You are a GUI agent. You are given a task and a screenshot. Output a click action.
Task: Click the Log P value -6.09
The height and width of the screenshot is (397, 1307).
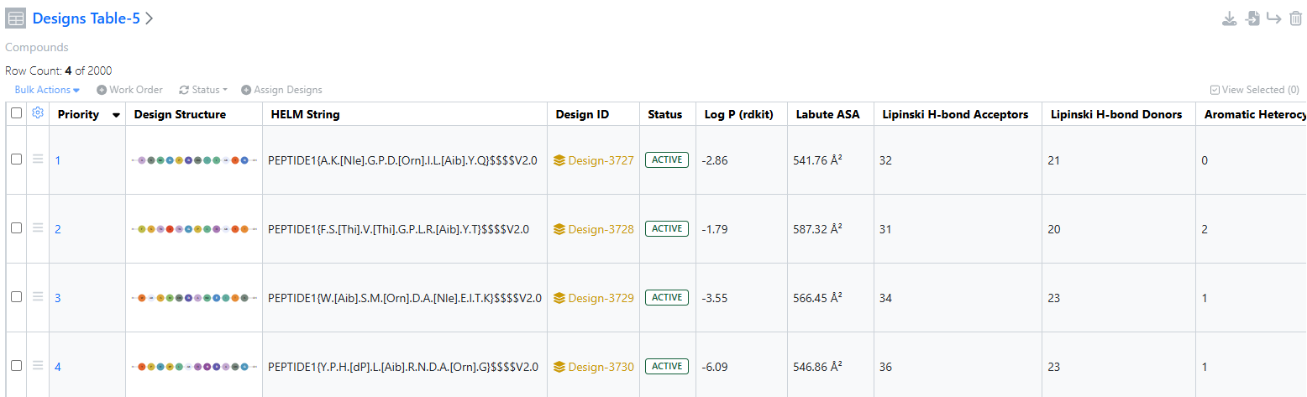tap(714, 367)
